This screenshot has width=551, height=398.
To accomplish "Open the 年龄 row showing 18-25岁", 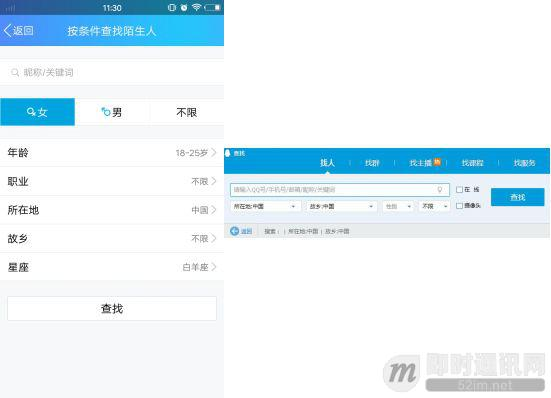I will click(112, 153).
